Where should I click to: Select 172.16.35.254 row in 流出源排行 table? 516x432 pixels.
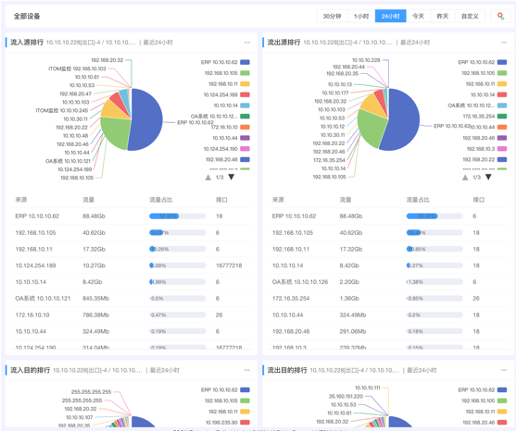[388, 298]
